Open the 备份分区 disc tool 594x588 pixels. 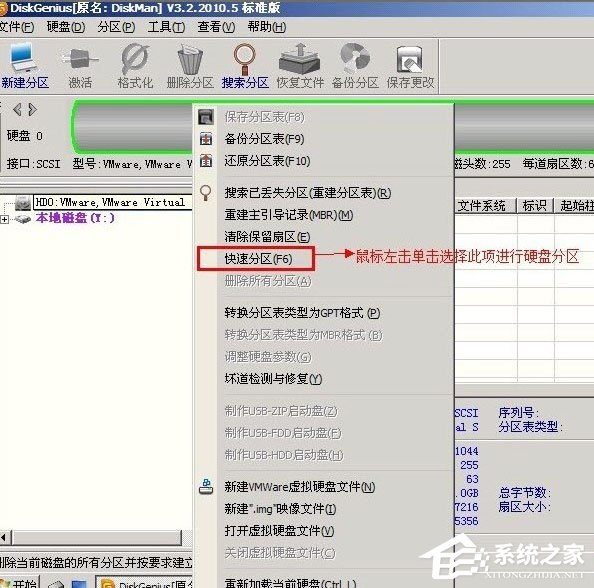[355, 66]
